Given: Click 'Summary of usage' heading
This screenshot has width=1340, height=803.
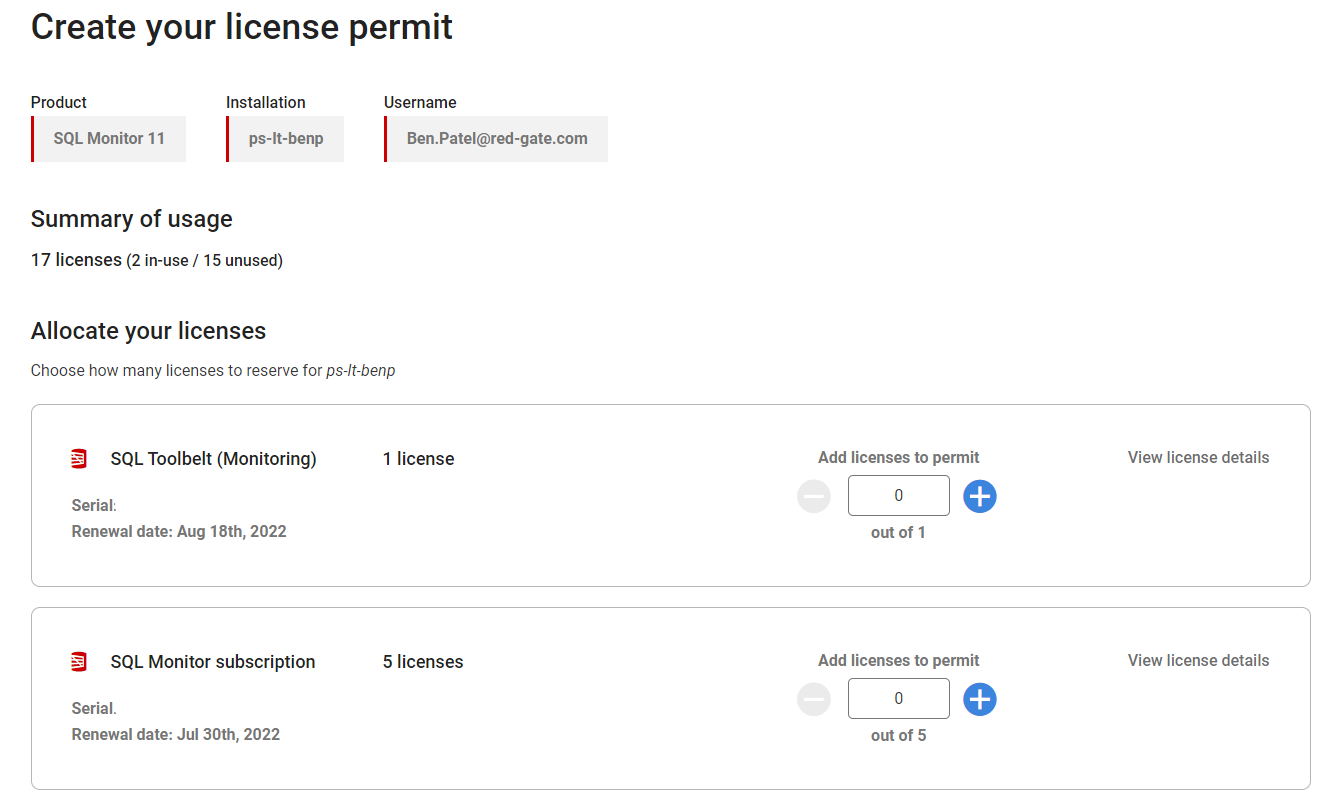Looking at the screenshot, I should tap(132, 219).
